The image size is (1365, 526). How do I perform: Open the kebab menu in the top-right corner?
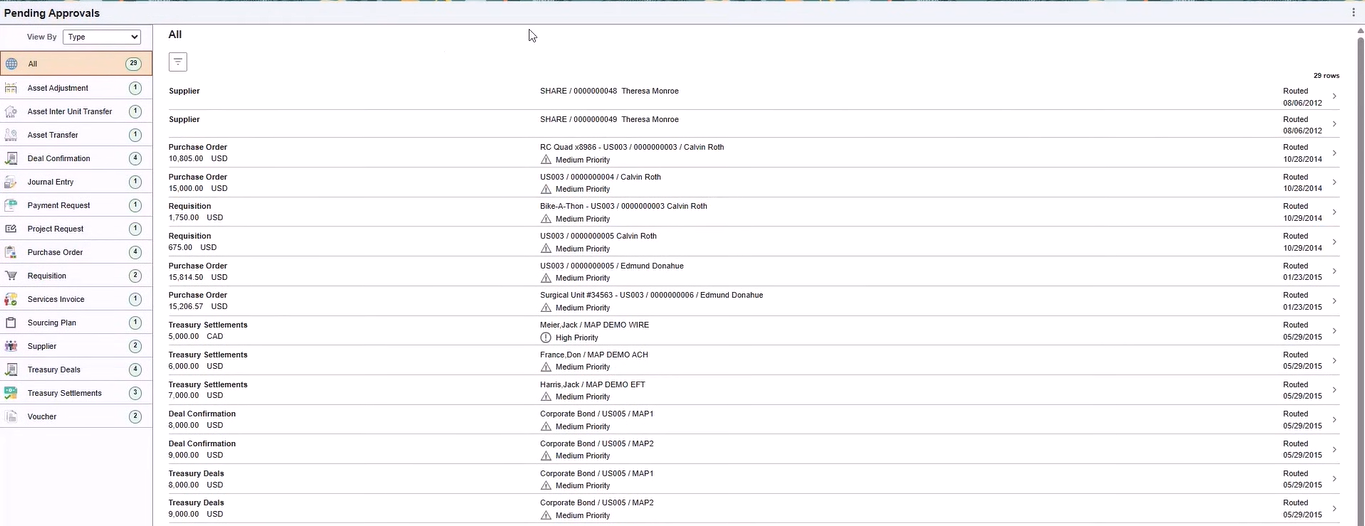[x=1354, y=13]
